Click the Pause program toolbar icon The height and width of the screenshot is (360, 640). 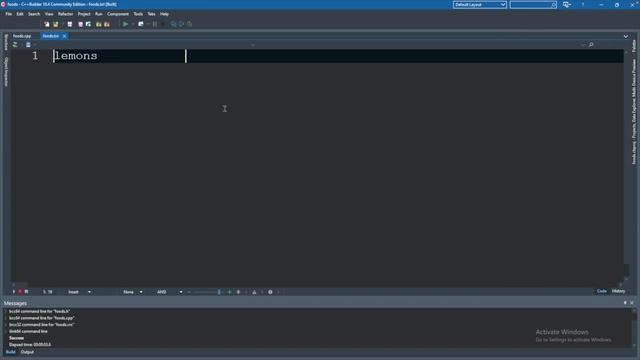[155, 24]
